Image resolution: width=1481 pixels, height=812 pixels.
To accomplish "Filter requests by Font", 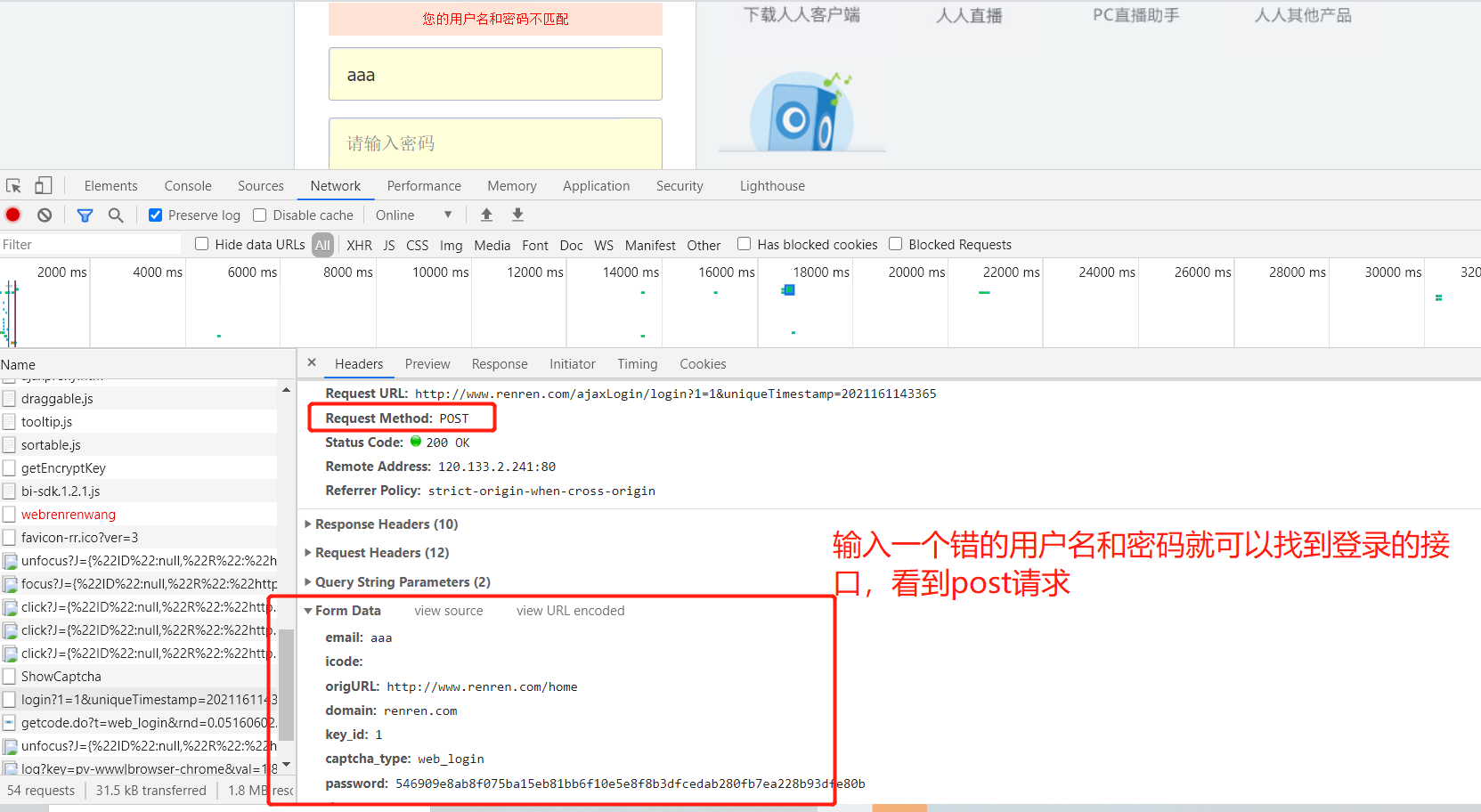I will tap(535, 245).
